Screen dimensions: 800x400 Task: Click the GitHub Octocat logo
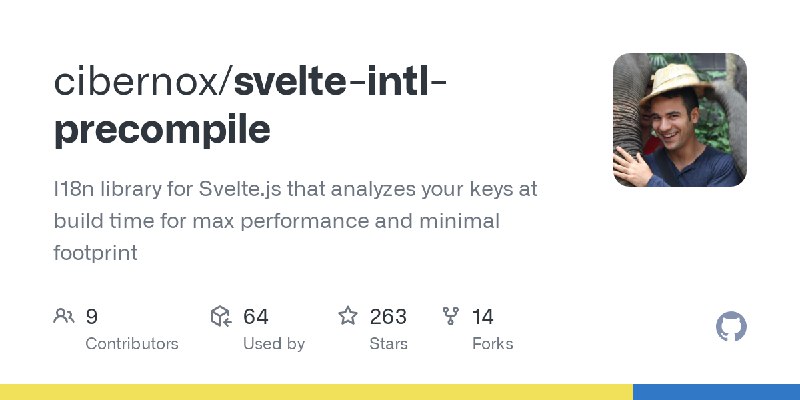tap(731, 327)
